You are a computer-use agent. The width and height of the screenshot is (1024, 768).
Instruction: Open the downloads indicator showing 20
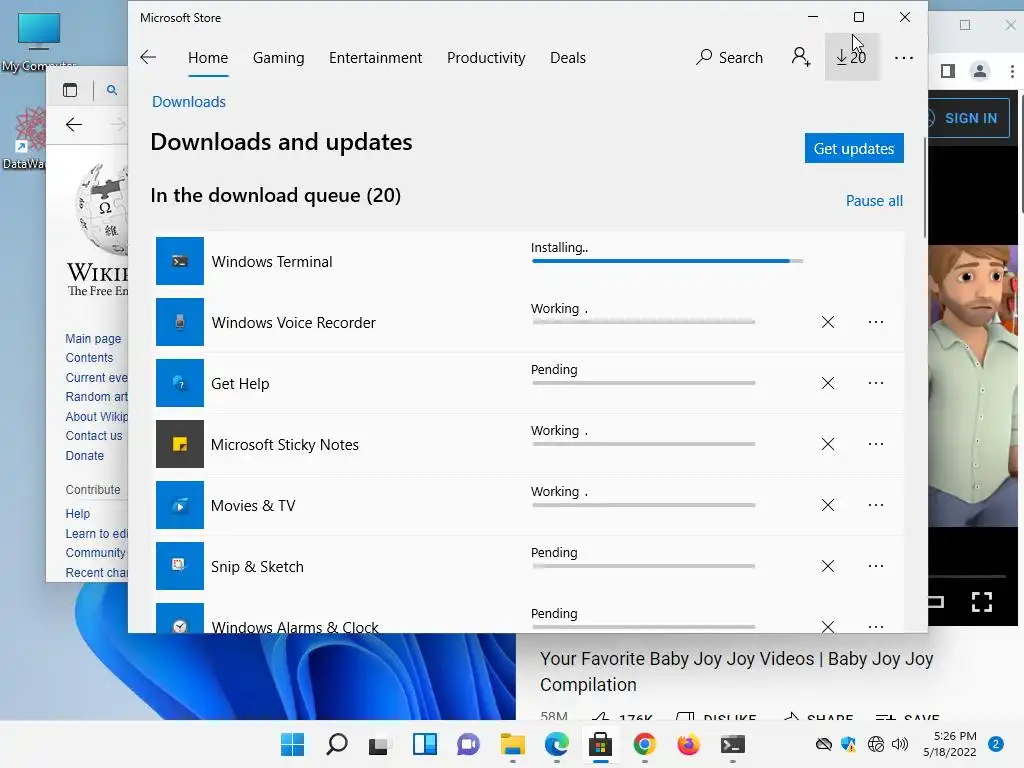(x=852, y=57)
